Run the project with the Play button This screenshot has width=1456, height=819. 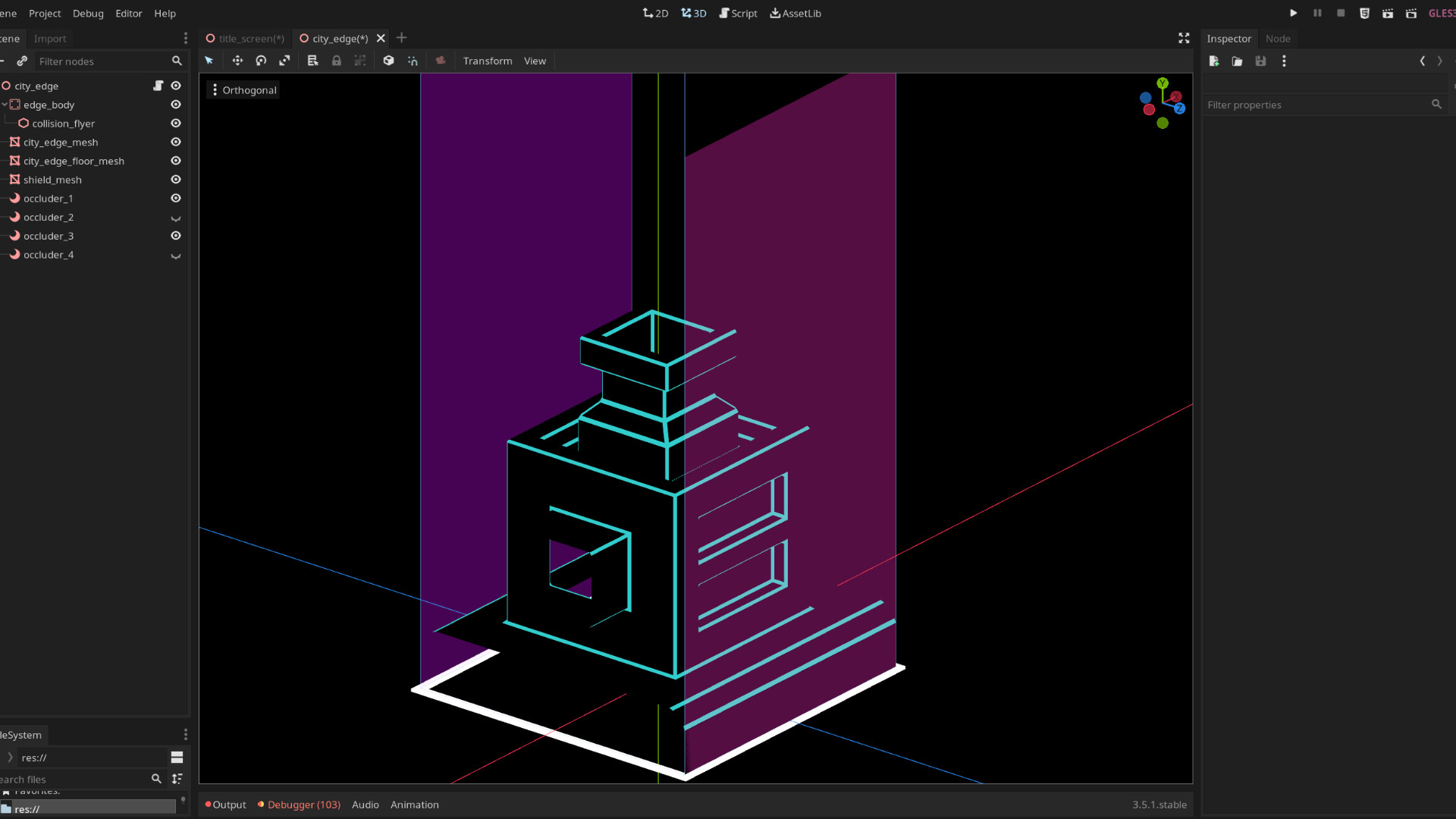pyautogui.click(x=1293, y=13)
